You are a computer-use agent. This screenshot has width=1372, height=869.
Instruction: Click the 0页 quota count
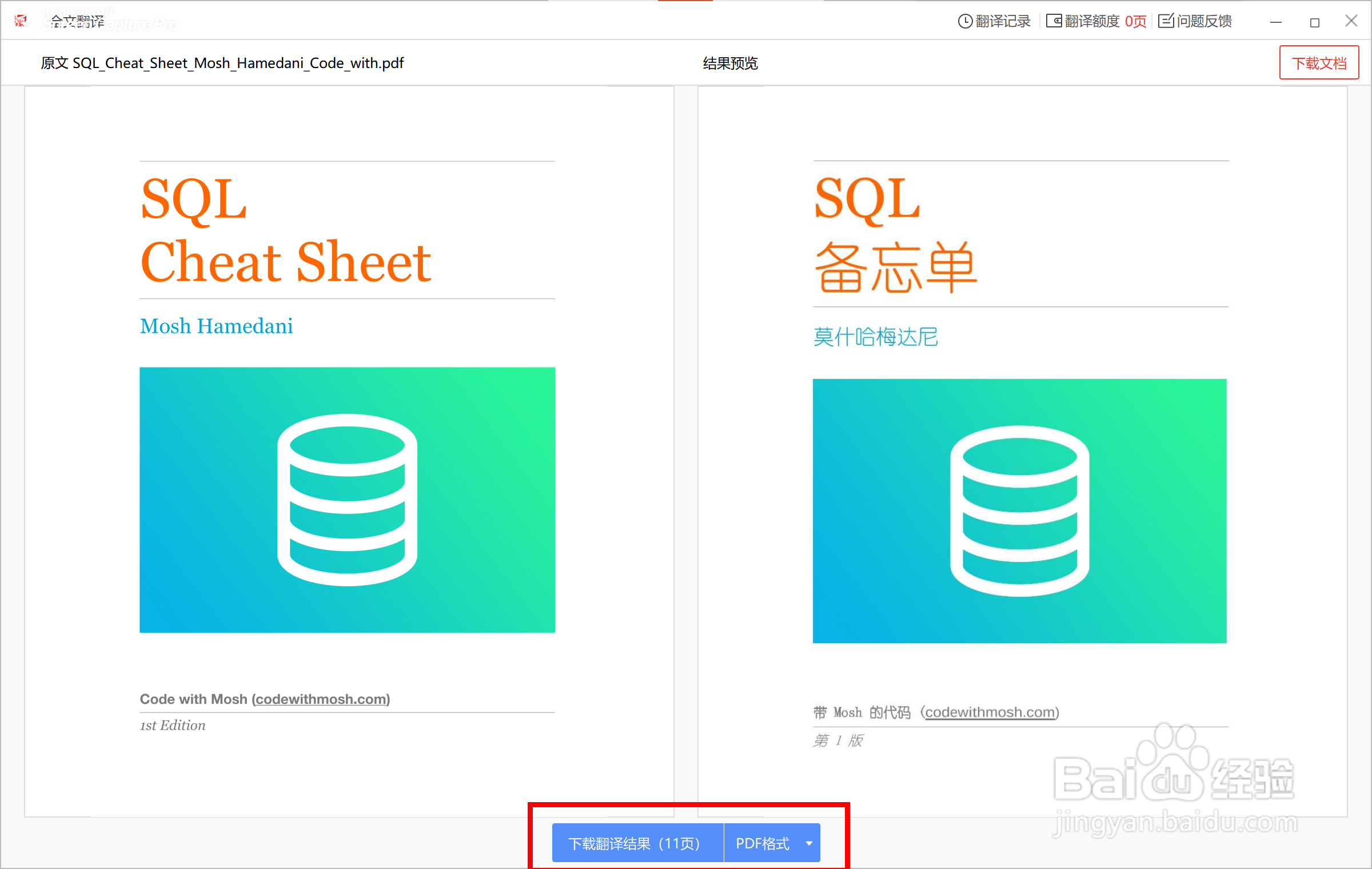[x=1135, y=21]
